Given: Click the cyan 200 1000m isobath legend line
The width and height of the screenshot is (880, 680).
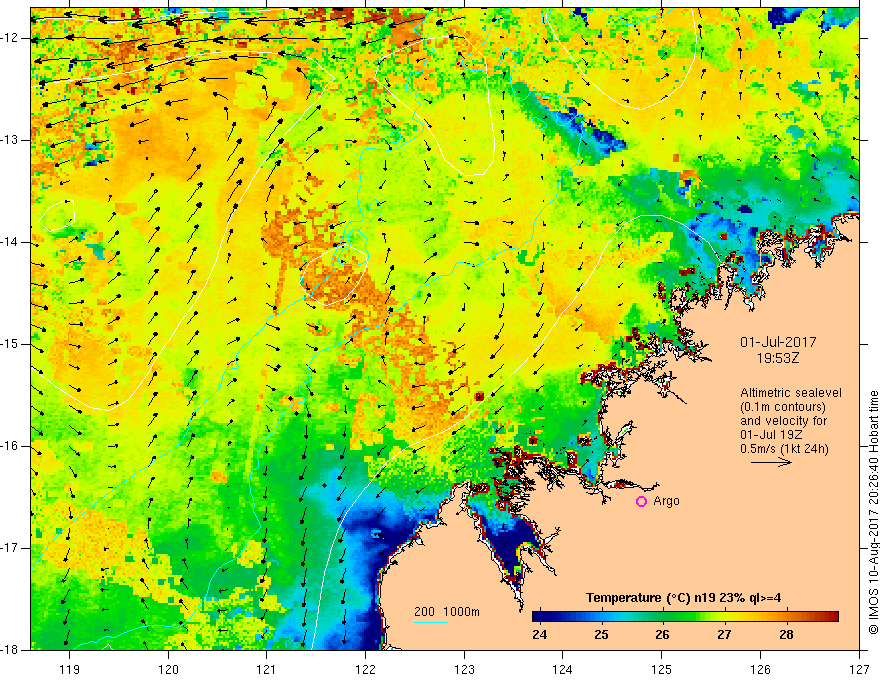Looking at the screenshot, I should [x=431, y=622].
